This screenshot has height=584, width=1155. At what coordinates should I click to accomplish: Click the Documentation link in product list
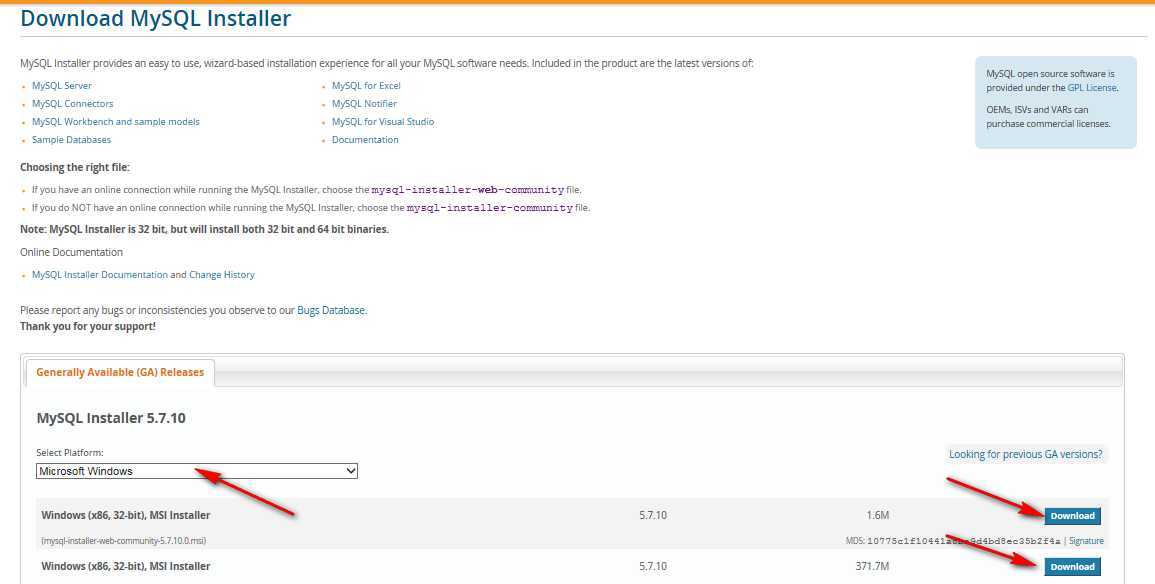coord(365,140)
